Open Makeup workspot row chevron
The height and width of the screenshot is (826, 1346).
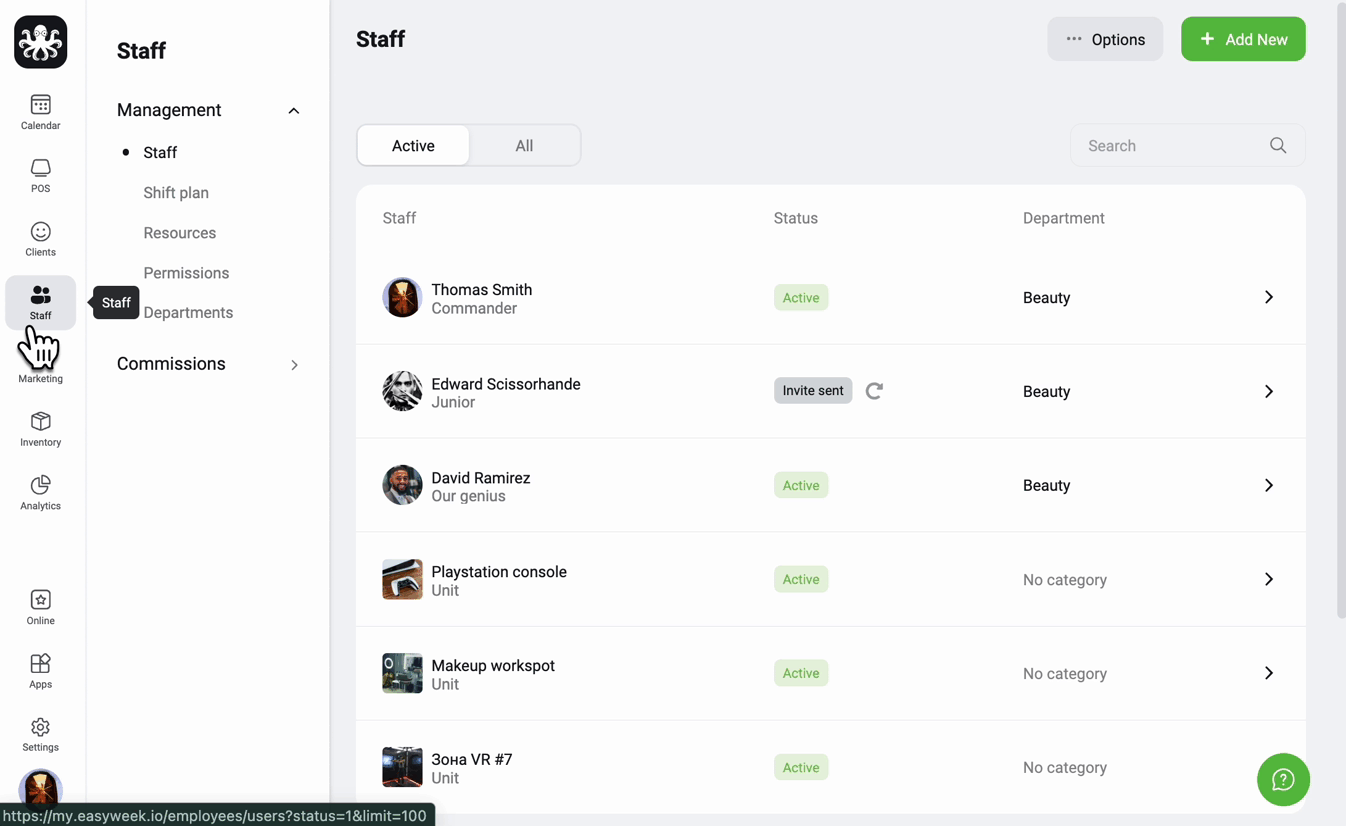[x=1269, y=673]
